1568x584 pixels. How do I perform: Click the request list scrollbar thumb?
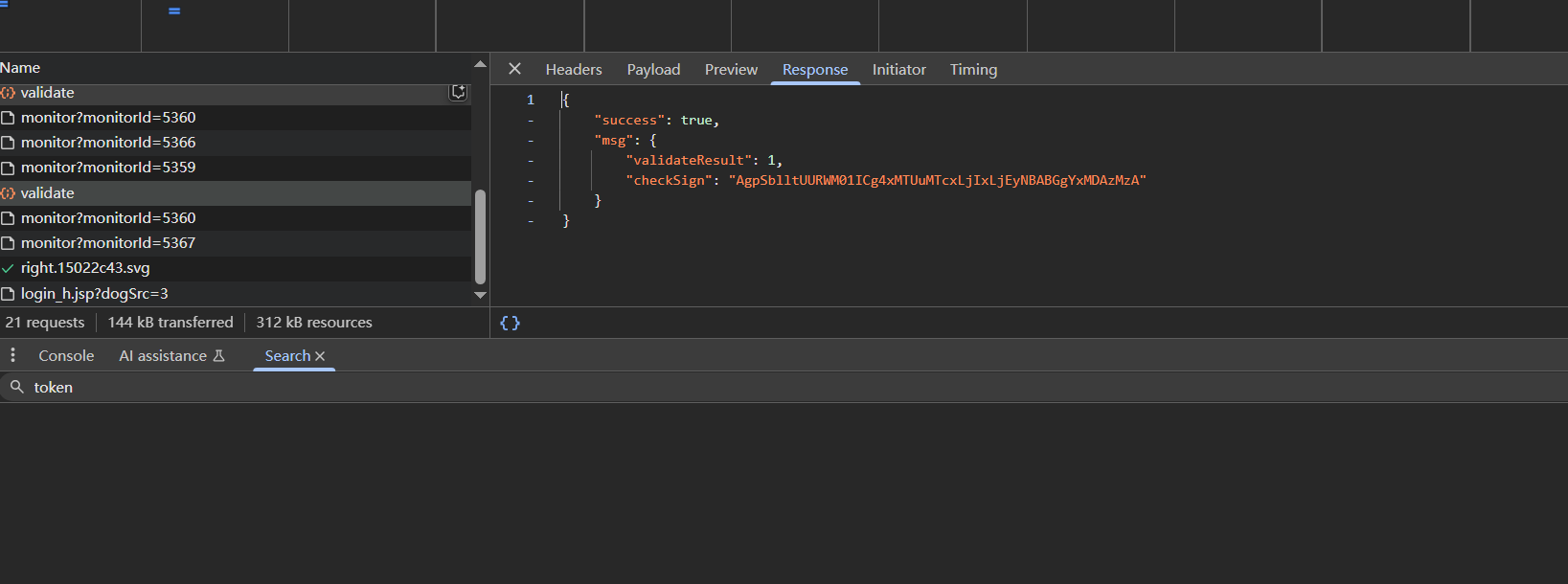tap(480, 235)
